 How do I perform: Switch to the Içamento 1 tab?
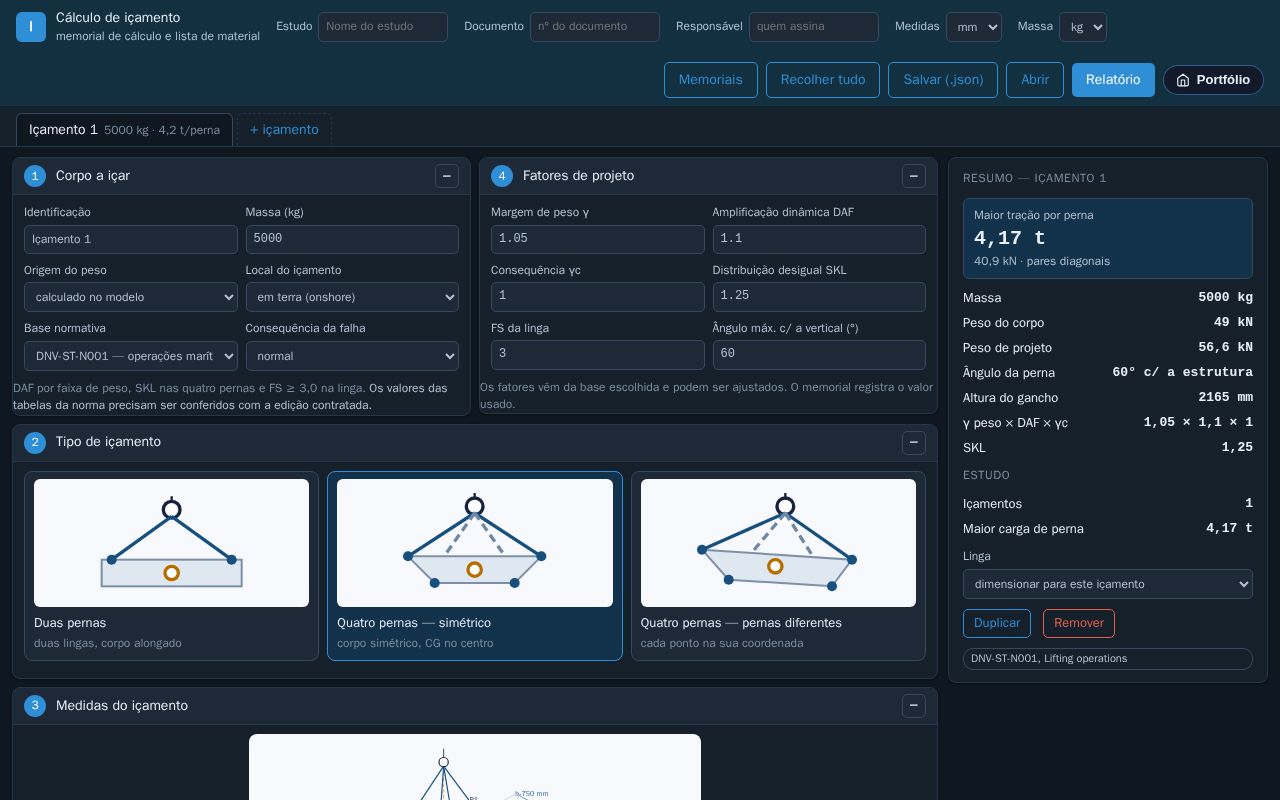pyautogui.click(x=124, y=130)
